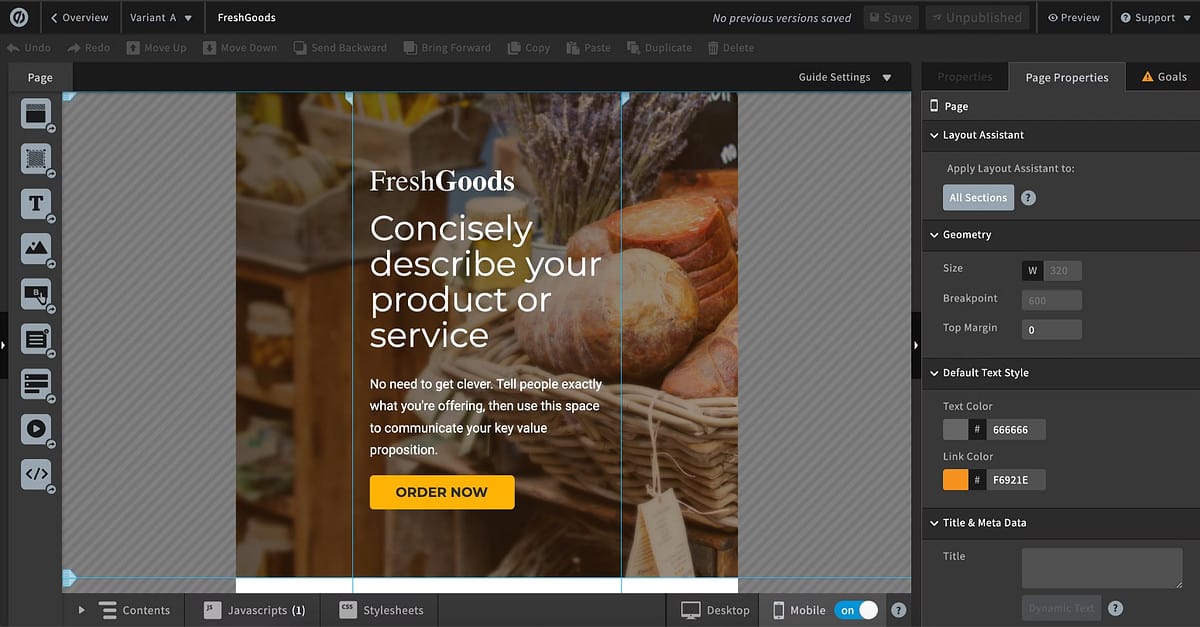Screen dimensions: 1200x627
Task: Open the Stylesheets tab
Action: pos(381,610)
